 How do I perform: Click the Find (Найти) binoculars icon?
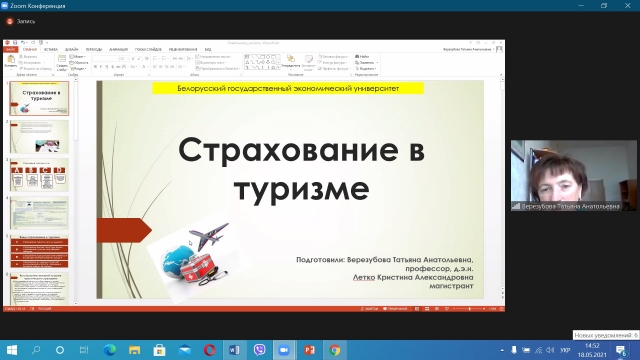[x=357, y=56]
